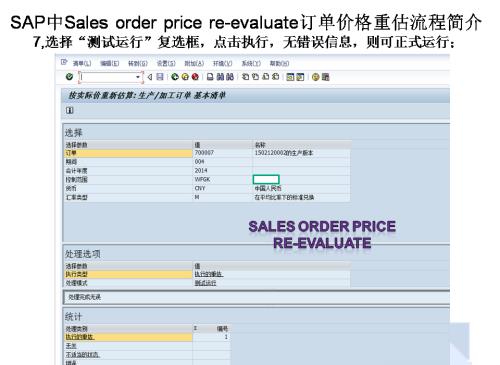The width and height of the screenshot is (500, 365).
Task: Click the binoculars Find icon
Action: [220, 77]
